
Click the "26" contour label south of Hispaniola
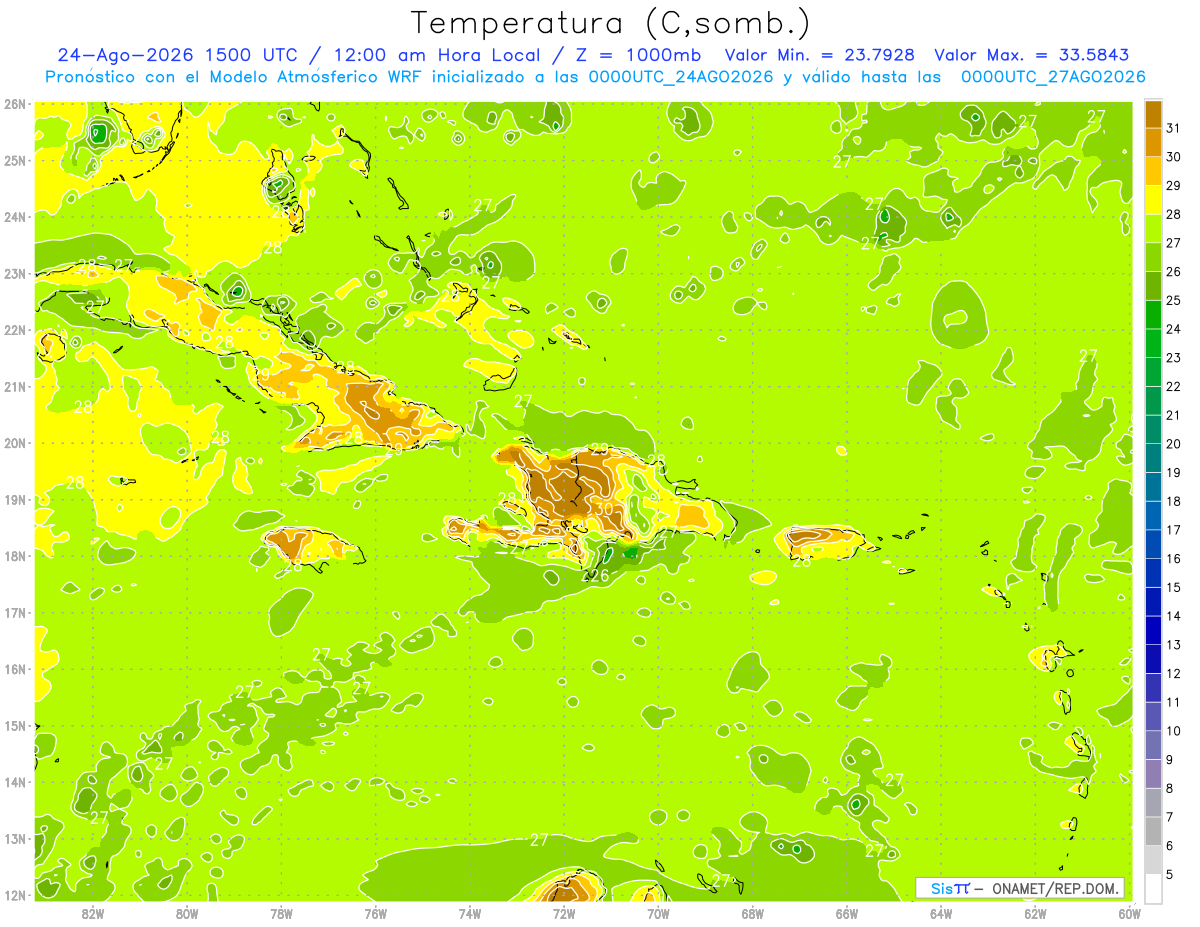click(x=598, y=575)
